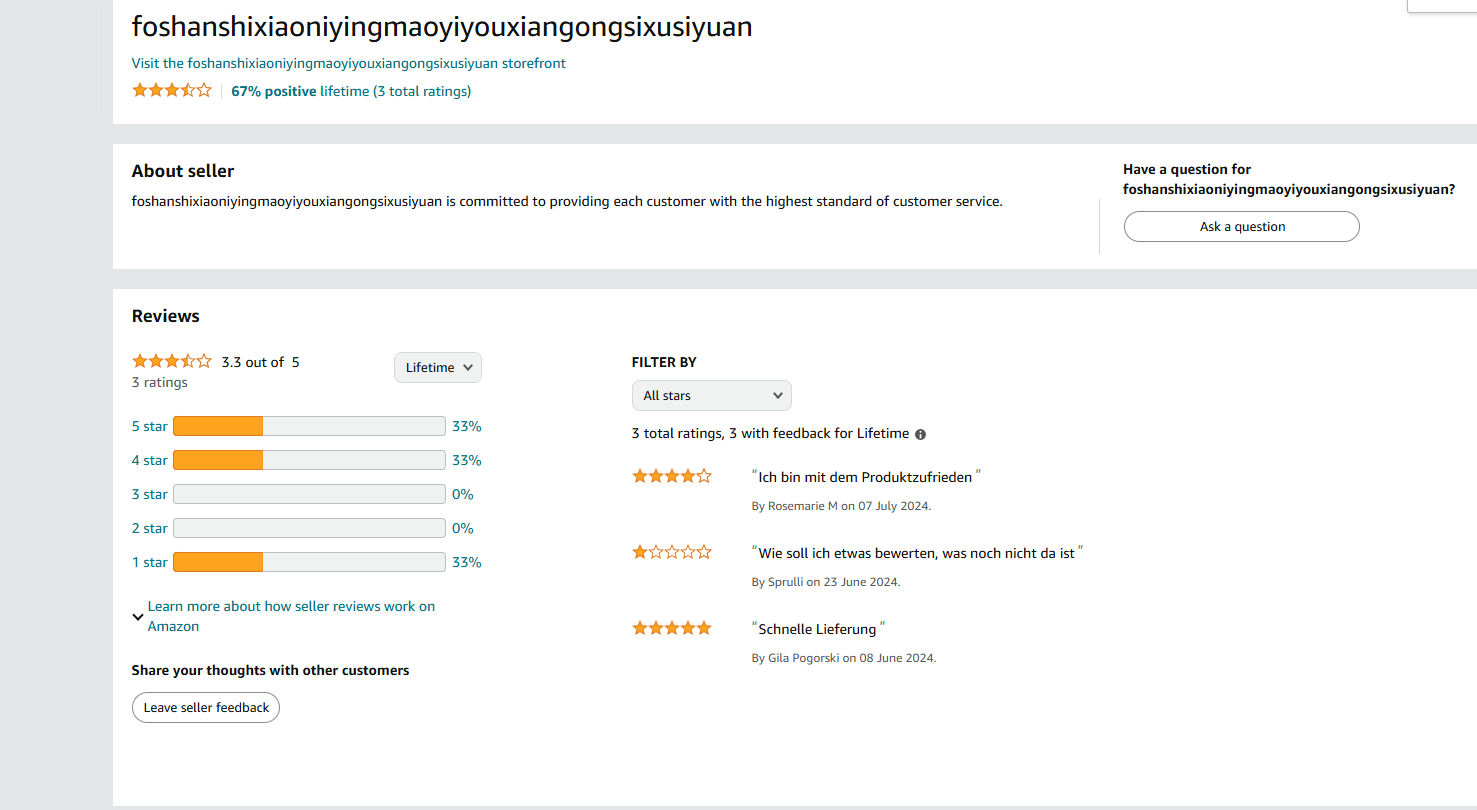Viewport: 1477px width, 810px height.
Task: Click "By Rosemarie M on 07 July 2024"
Action: (841, 506)
